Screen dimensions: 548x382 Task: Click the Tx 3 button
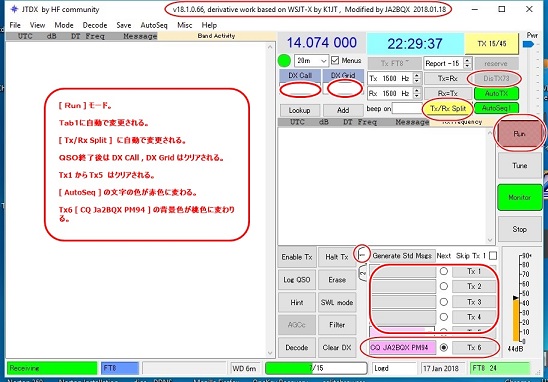point(474,302)
